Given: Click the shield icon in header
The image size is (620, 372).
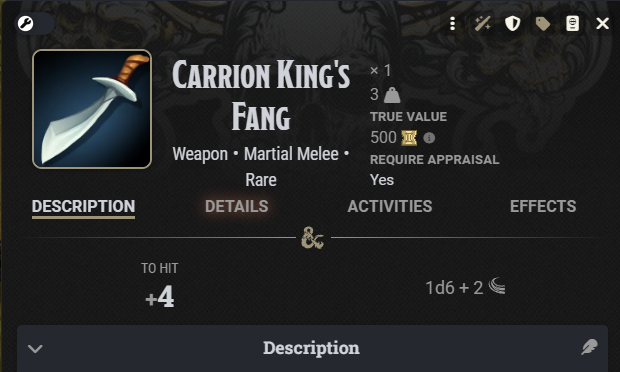Looking at the screenshot, I should click(x=512, y=24).
